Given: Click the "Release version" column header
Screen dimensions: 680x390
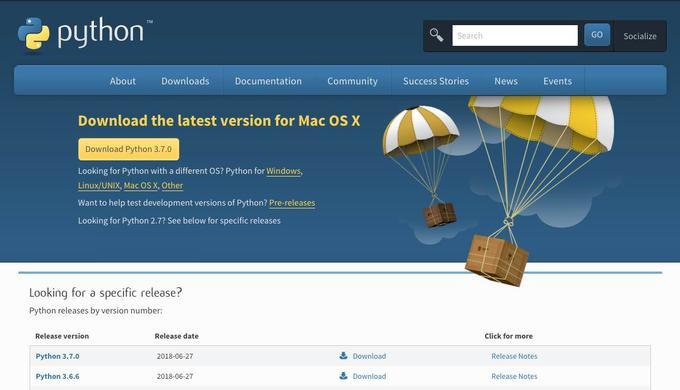Looking at the screenshot, I should tap(62, 336).
